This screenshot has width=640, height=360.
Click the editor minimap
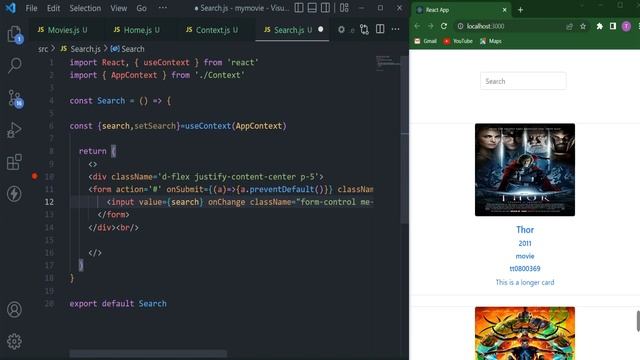388,63
